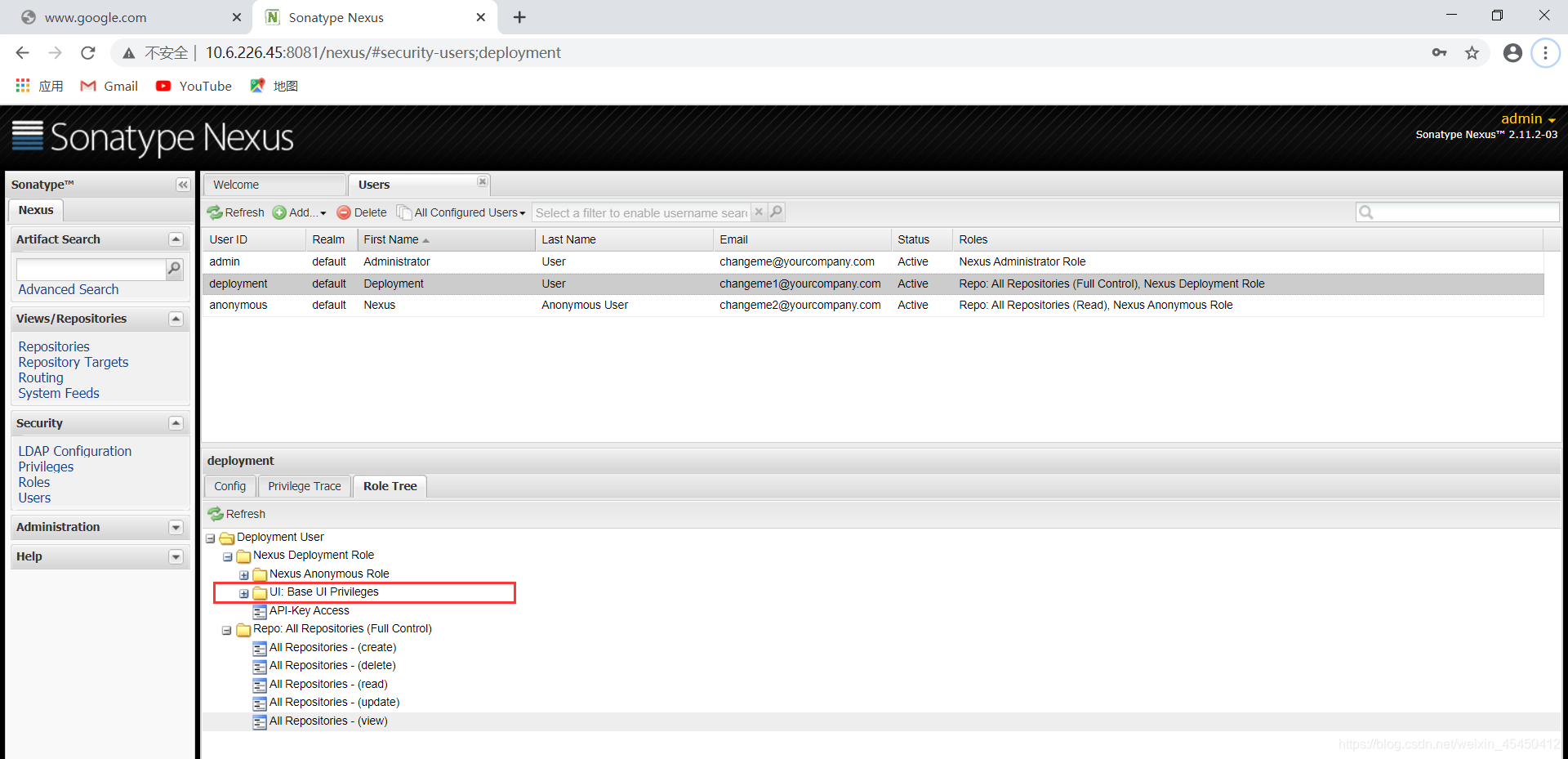Image resolution: width=1568 pixels, height=759 pixels.
Task: Open the Roles link
Action: 34,482
